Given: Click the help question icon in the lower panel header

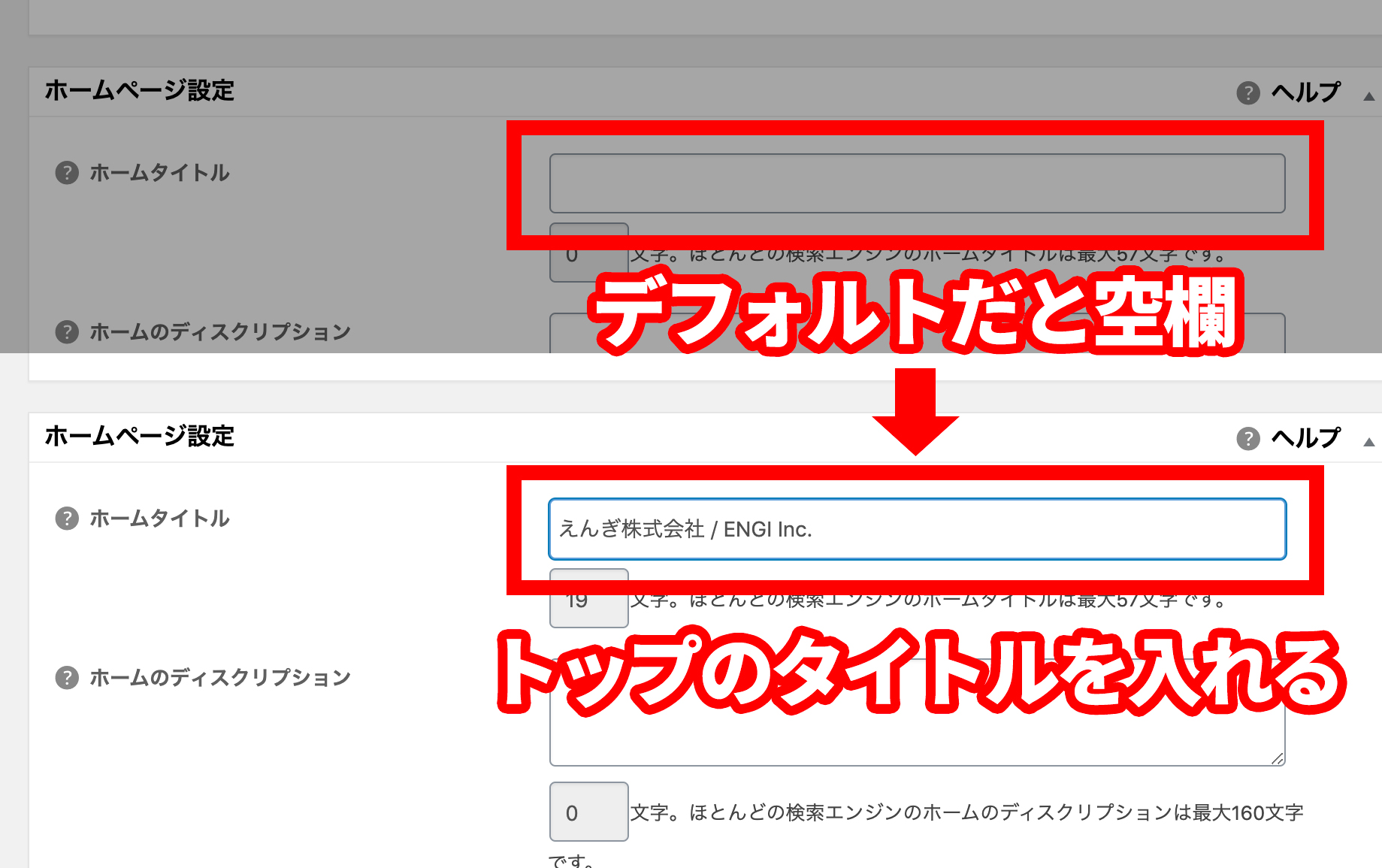Looking at the screenshot, I should [1247, 438].
